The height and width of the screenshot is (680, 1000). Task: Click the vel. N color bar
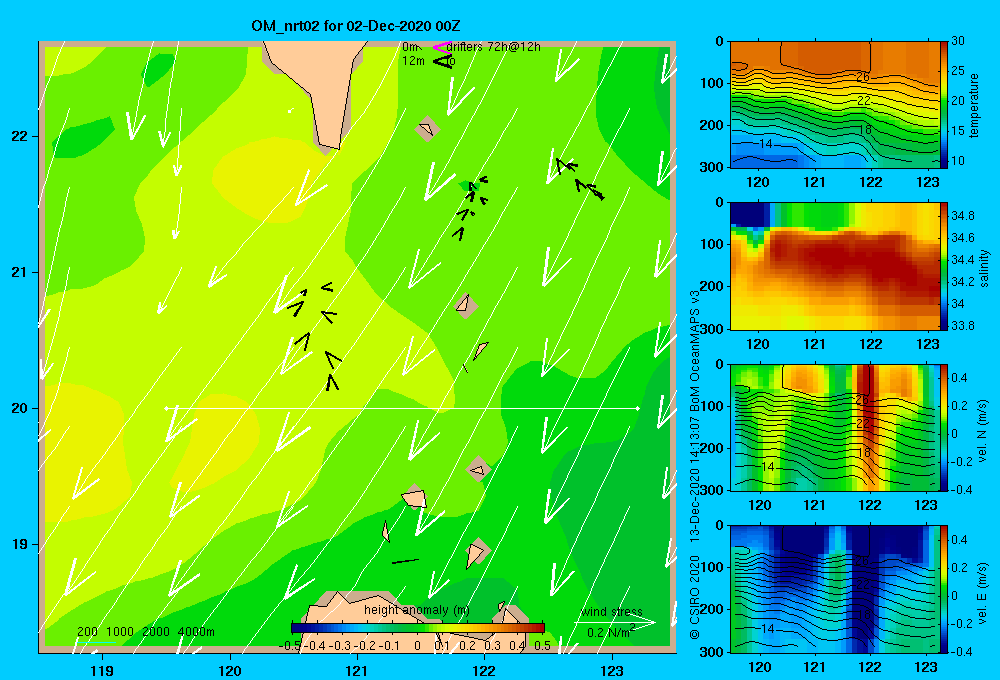coord(944,427)
